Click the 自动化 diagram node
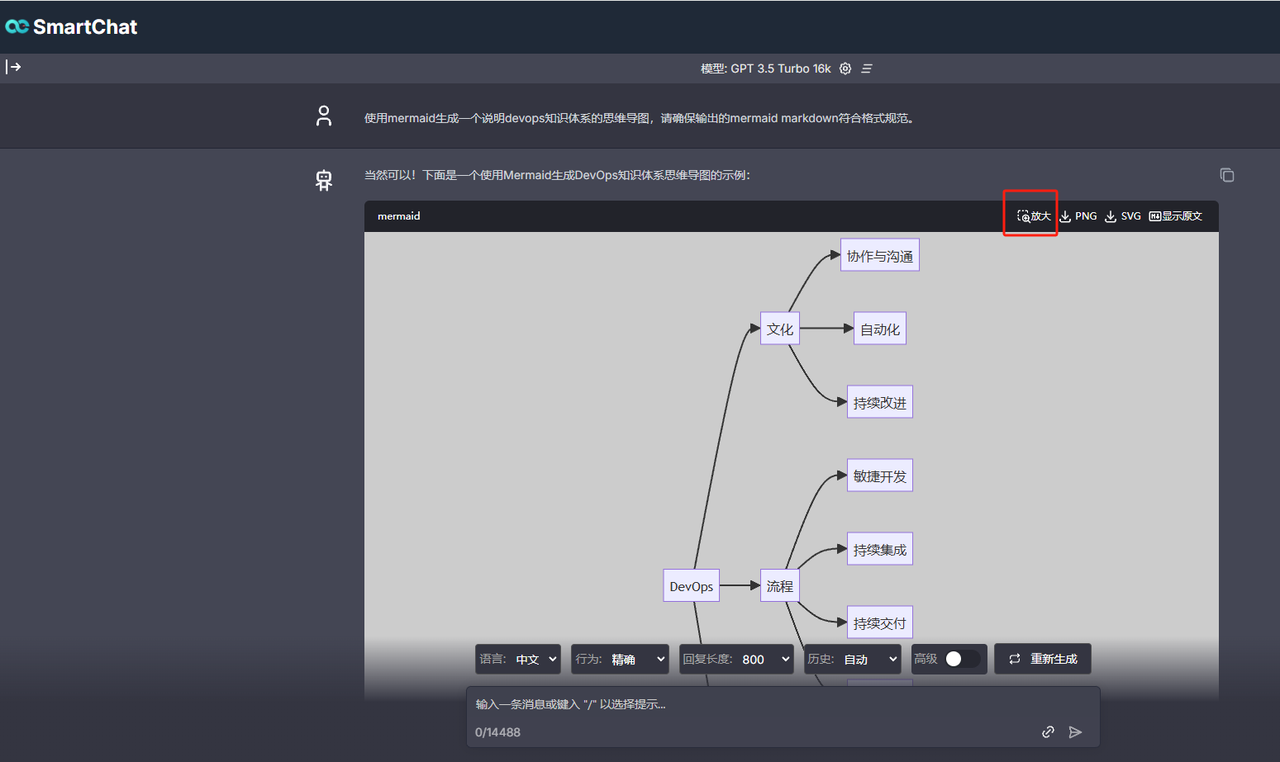Screen dimensions: 1280x762 point(880,329)
